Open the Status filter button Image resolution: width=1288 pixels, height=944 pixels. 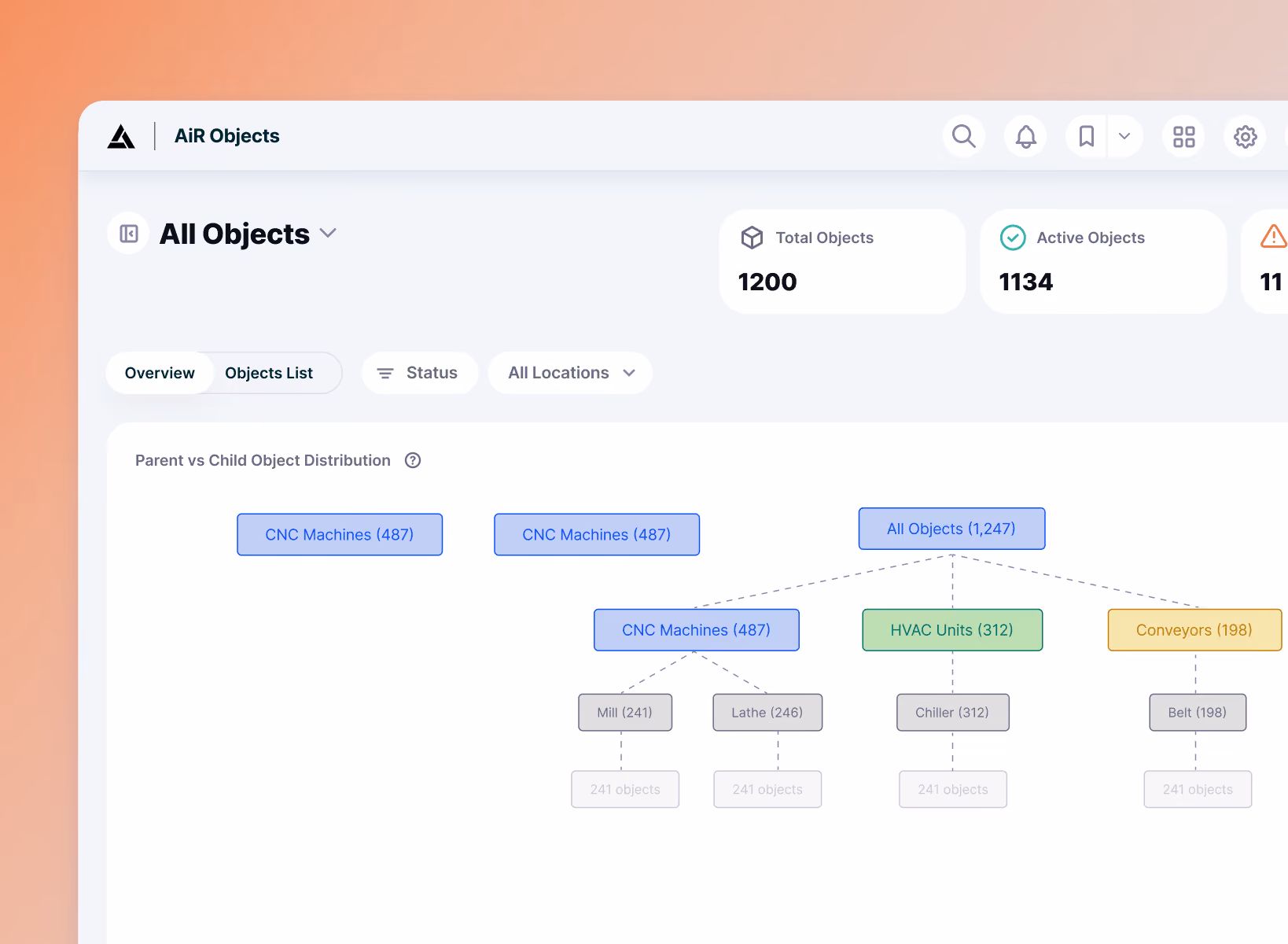[x=419, y=373]
